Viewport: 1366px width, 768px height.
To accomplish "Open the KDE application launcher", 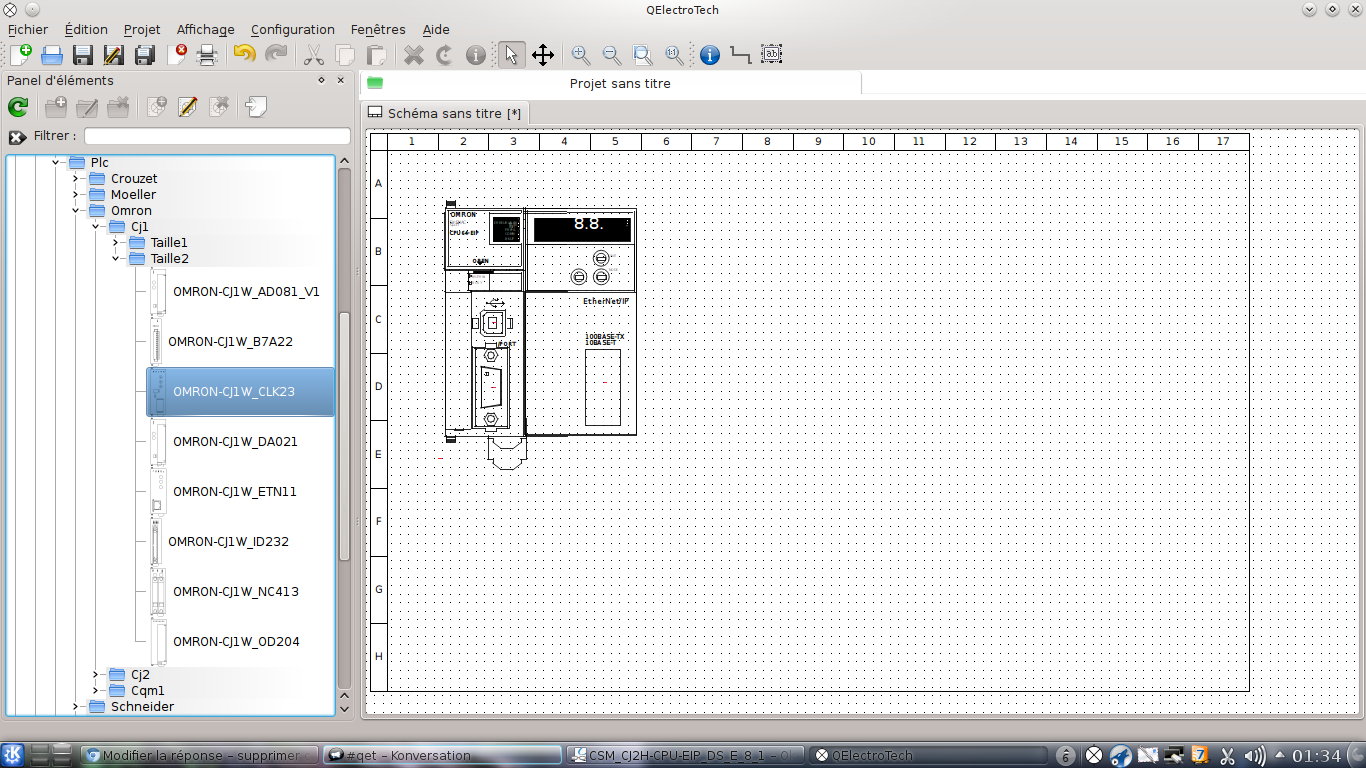I will pos(13,755).
